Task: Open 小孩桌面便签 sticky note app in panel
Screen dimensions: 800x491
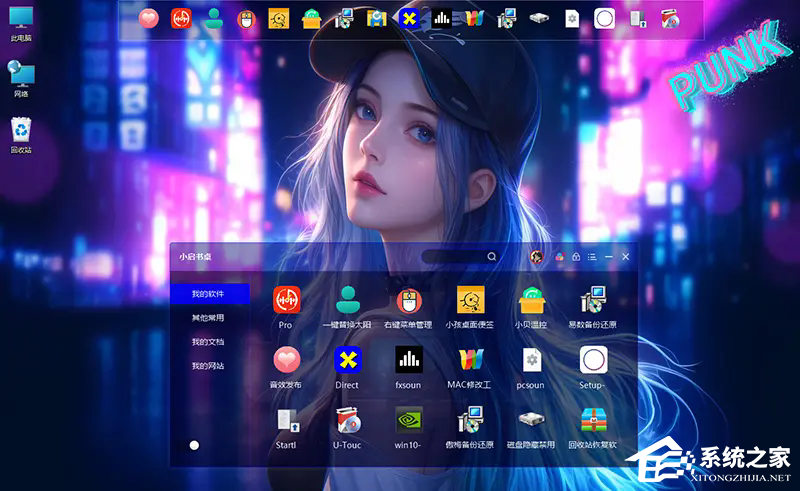Action: [x=470, y=300]
